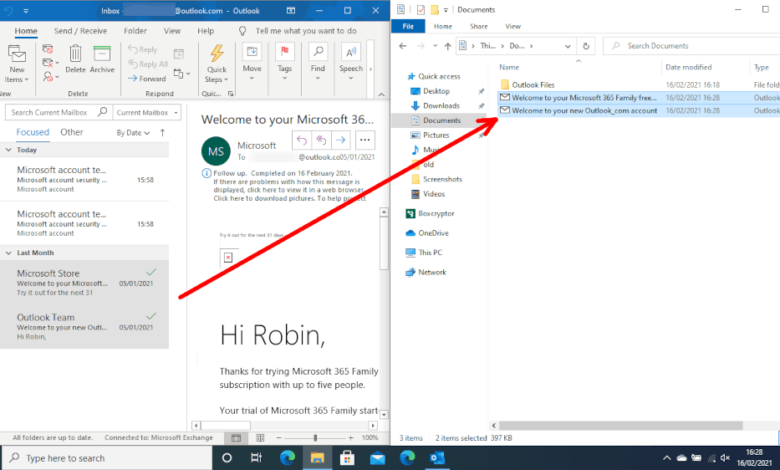Open the Current Mailbox scope dropdown
Viewport: 780px width, 470px height.
[147, 112]
